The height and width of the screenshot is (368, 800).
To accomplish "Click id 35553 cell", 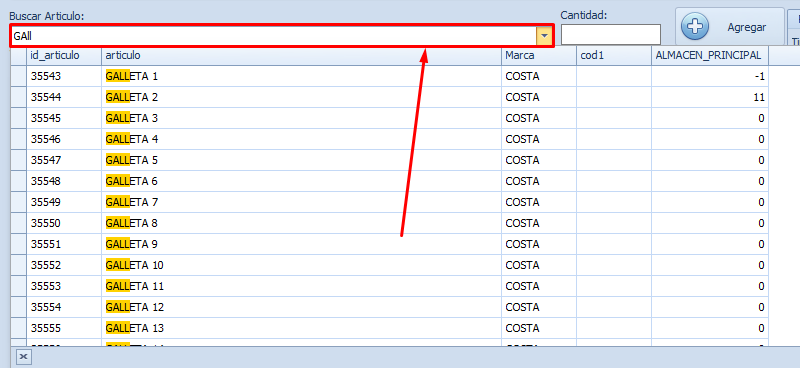I will click(64, 286).
